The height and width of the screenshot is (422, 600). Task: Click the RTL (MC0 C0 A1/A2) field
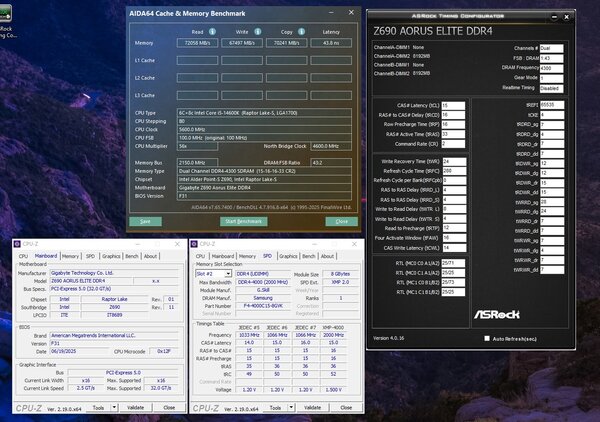pyautogui.click(x=453, y=263)
